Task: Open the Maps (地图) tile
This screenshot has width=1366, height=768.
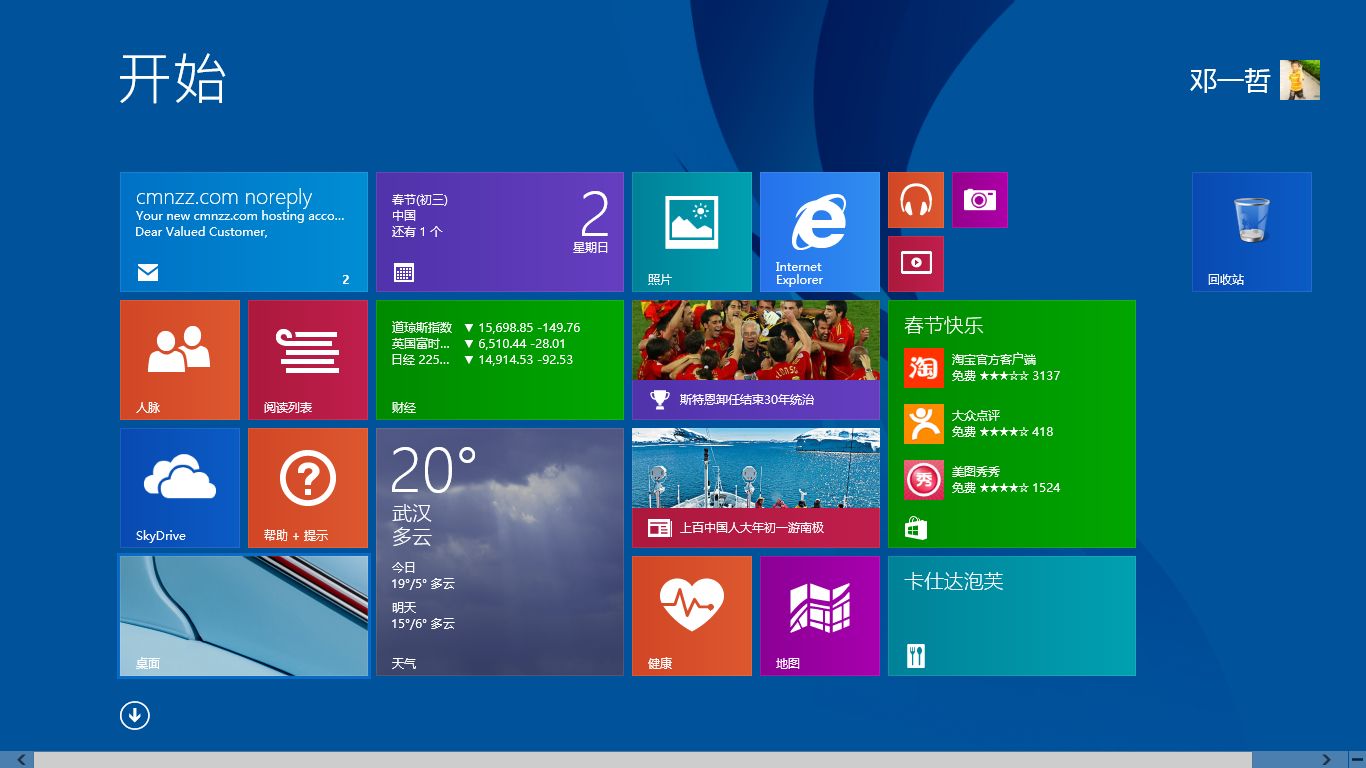Action: (x=820, y=616)
